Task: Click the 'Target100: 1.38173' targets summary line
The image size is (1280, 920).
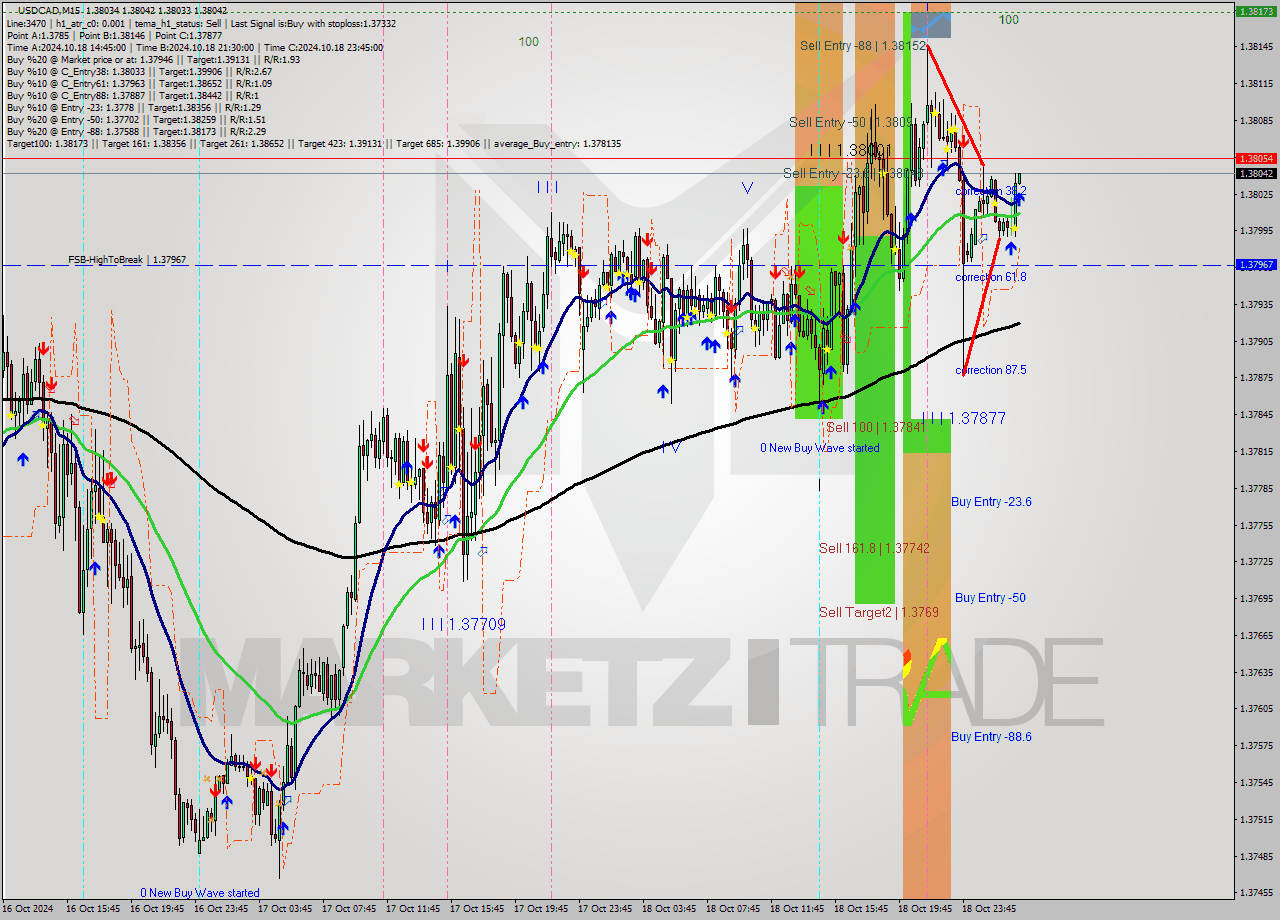Action: tap(313, 144)
